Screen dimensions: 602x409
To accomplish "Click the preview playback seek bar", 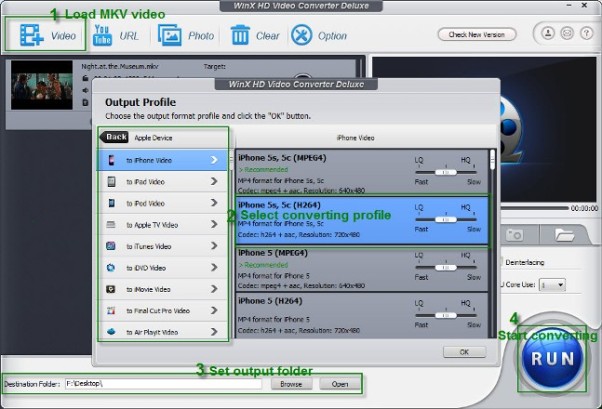I will click(x=534, y=208).
